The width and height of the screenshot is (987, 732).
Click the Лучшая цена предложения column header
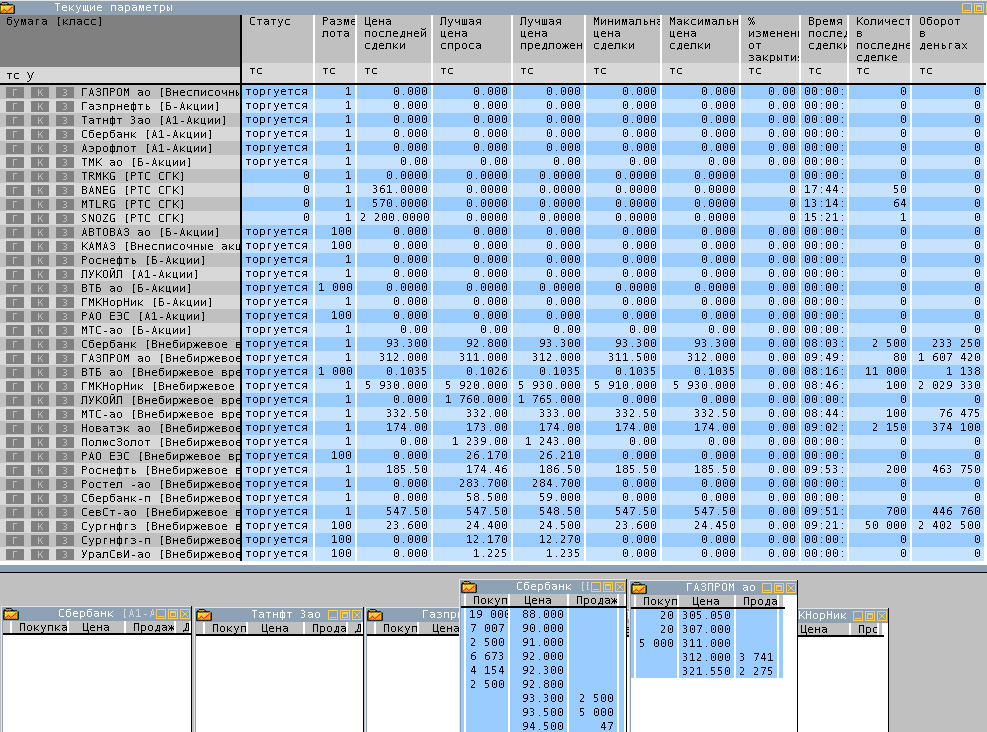549,39
